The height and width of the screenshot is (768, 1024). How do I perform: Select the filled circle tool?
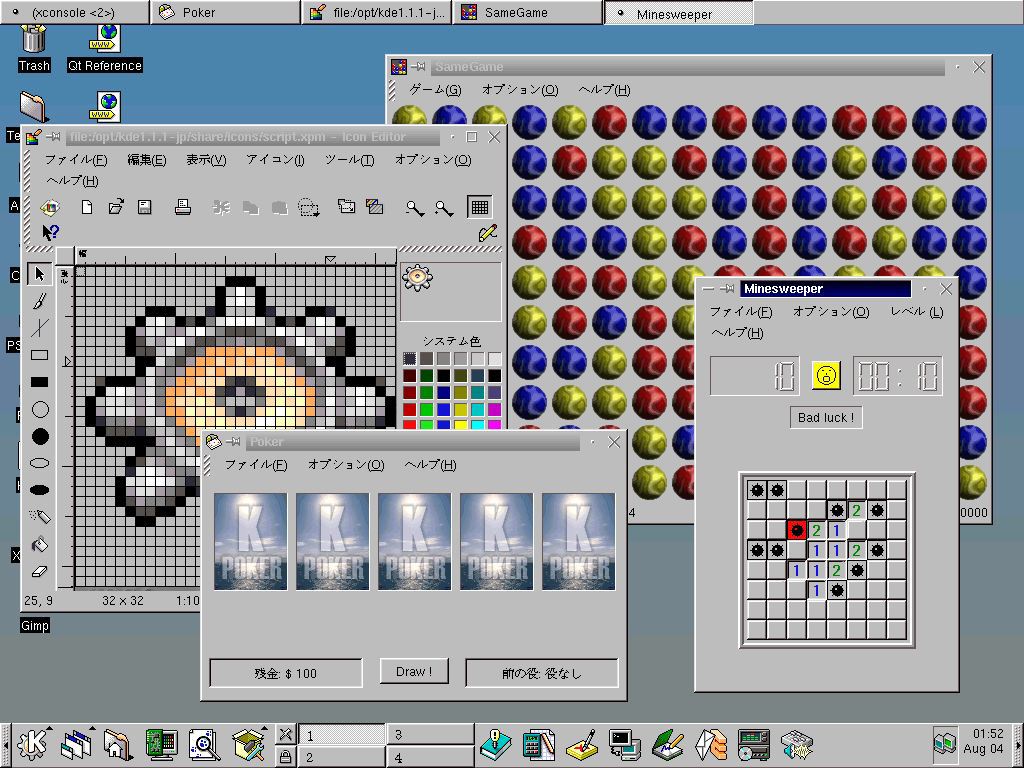point(39,436)
